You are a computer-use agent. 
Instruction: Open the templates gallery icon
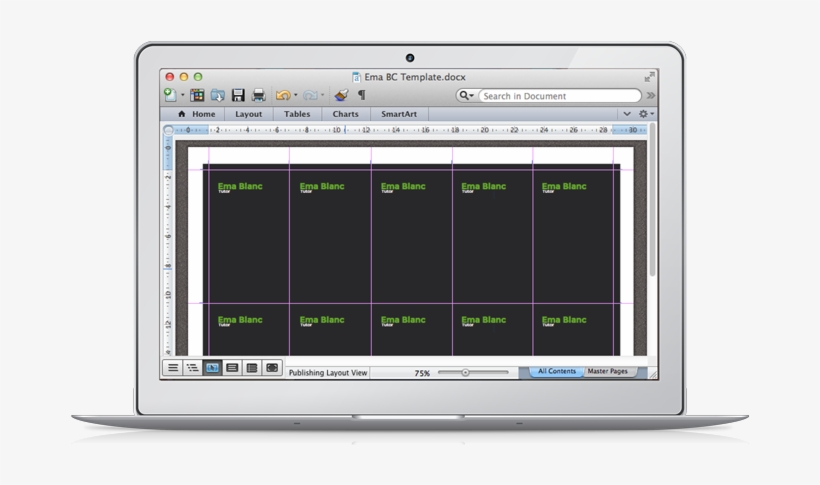197,95
